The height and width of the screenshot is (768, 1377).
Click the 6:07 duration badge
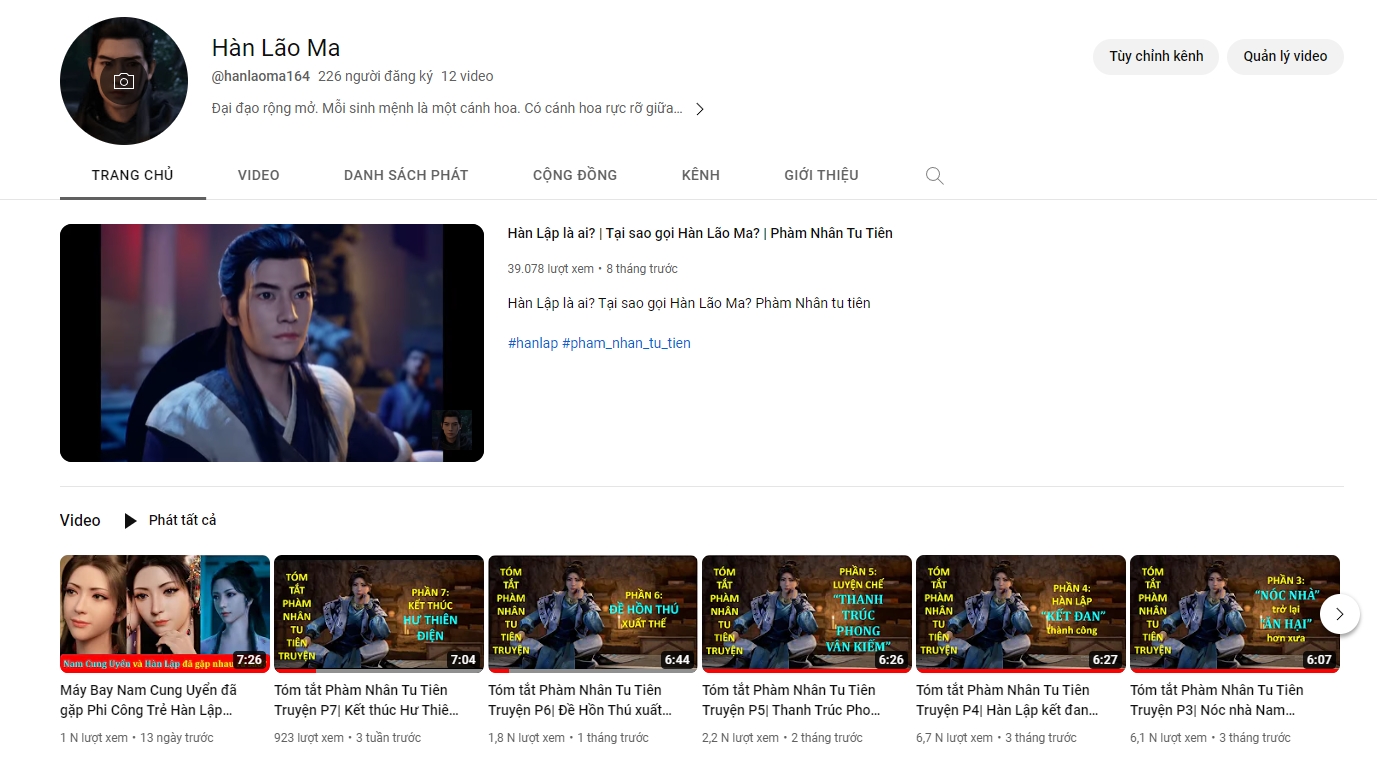pos(1319,660)
